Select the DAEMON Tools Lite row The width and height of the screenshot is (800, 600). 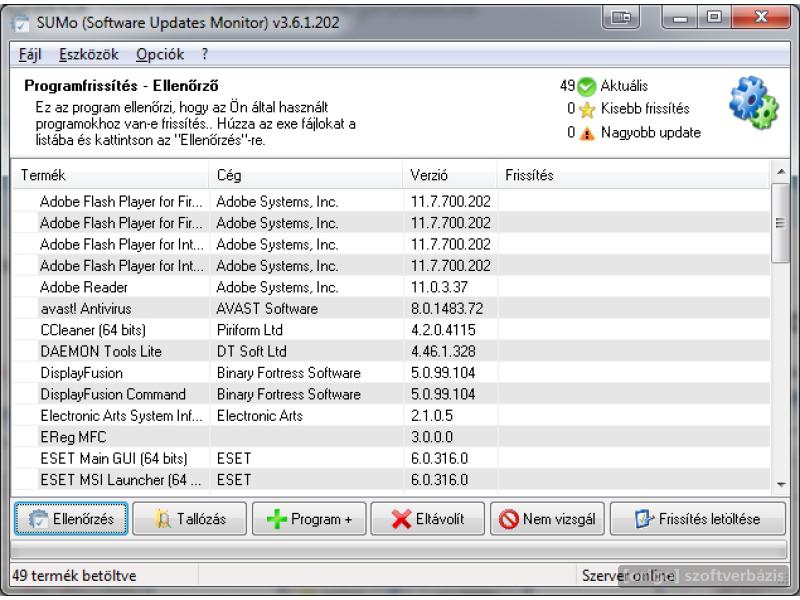pyautogui.click(x=391, y=351)
